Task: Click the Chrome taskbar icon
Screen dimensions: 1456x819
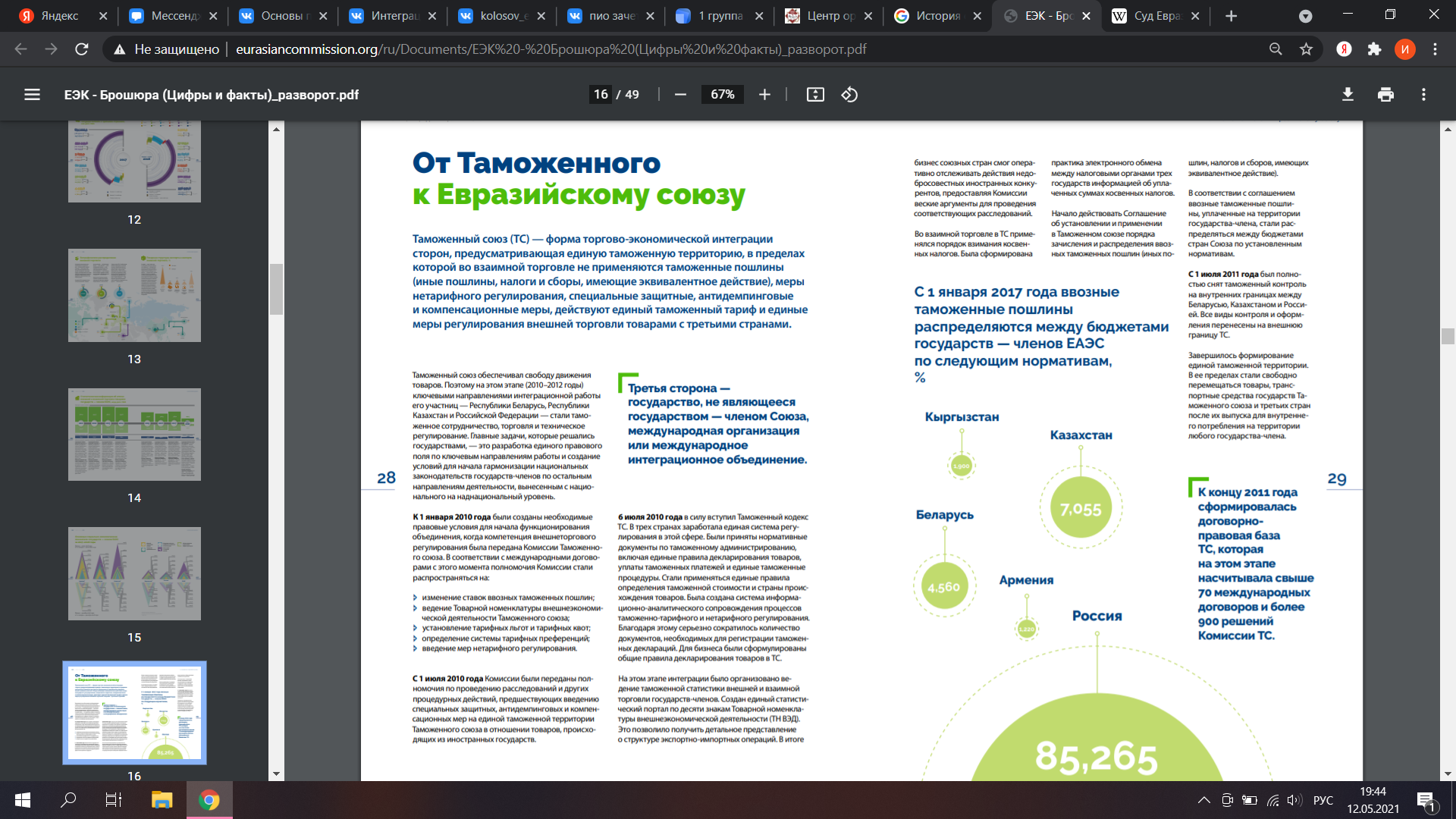Action: (209, 800)
